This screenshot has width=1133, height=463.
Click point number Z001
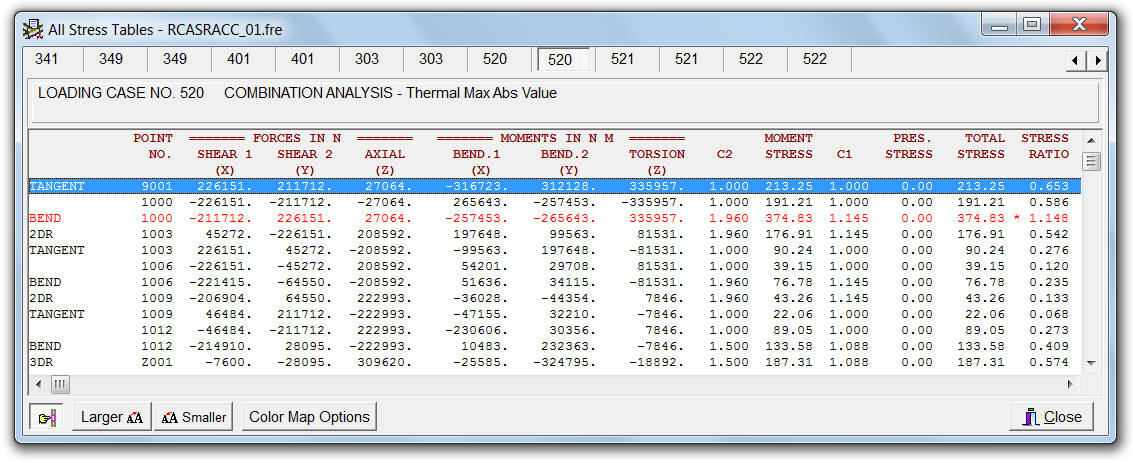pos(157,362)
